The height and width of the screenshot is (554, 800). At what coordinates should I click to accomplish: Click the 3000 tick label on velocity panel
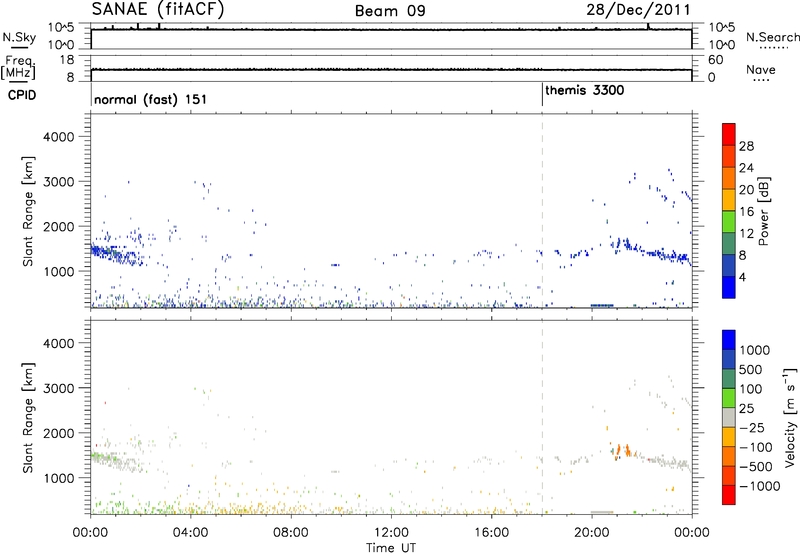tap(59, 388)
